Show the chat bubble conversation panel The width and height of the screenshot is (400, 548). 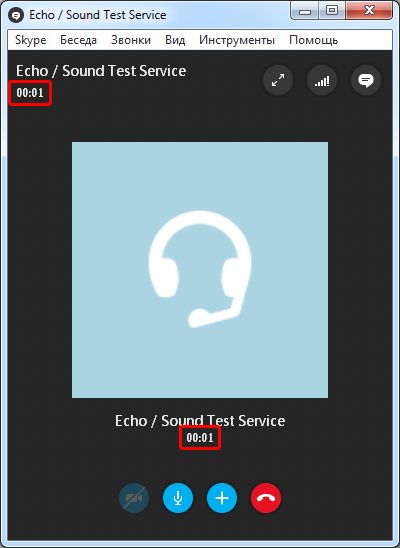click(x=366, y=80)
